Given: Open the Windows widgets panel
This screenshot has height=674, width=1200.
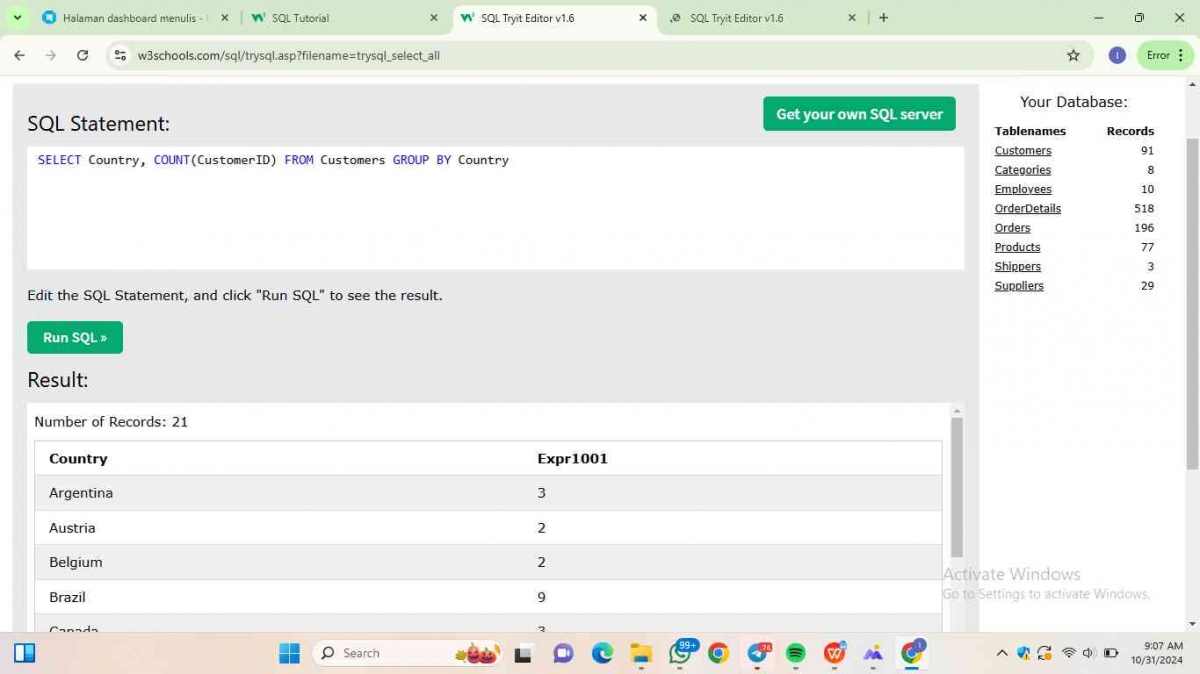Looking at the screenshot, I should click(x=25, y=653).
